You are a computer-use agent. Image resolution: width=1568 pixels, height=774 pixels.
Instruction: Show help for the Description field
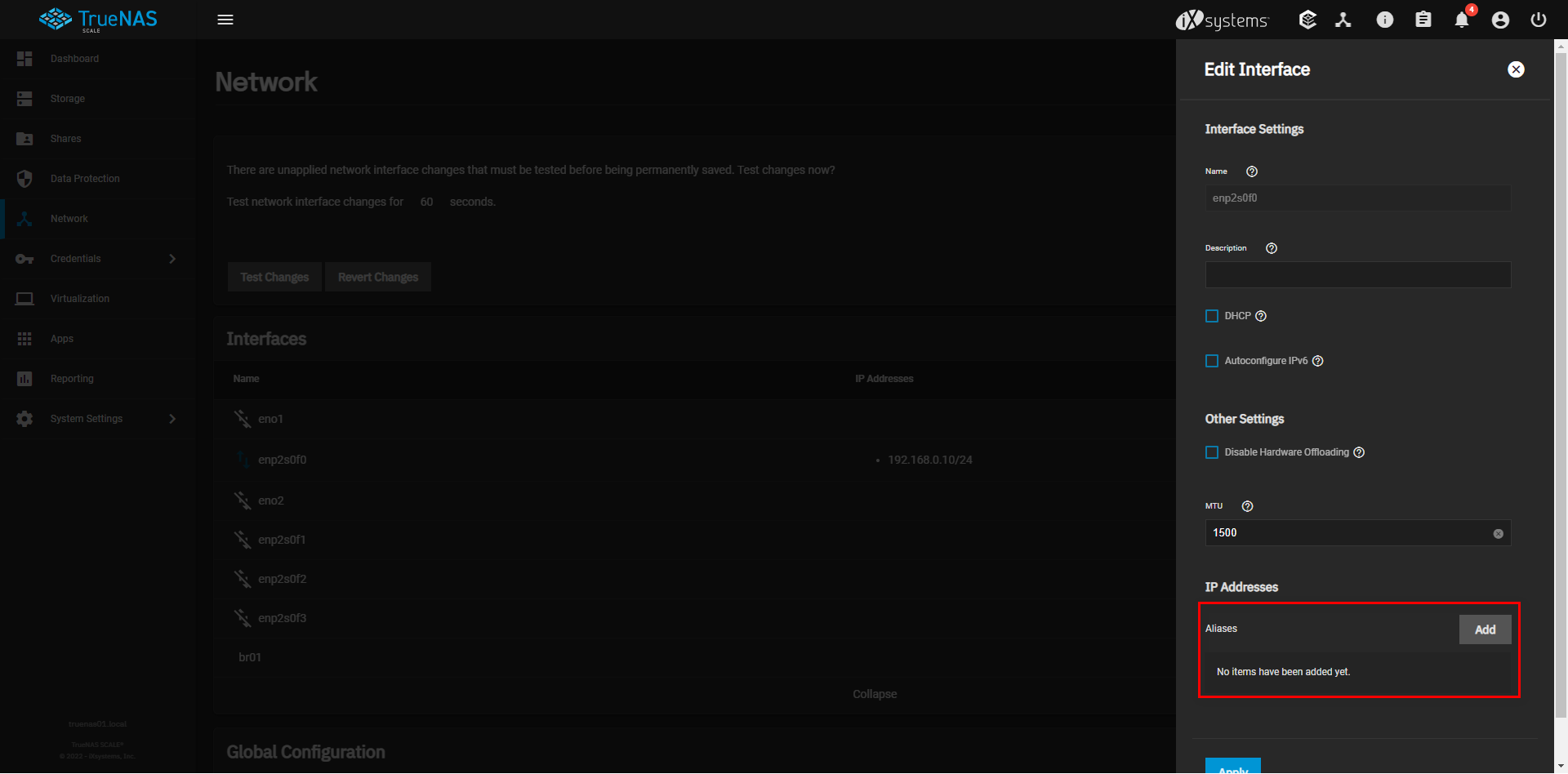[1272, 248]
